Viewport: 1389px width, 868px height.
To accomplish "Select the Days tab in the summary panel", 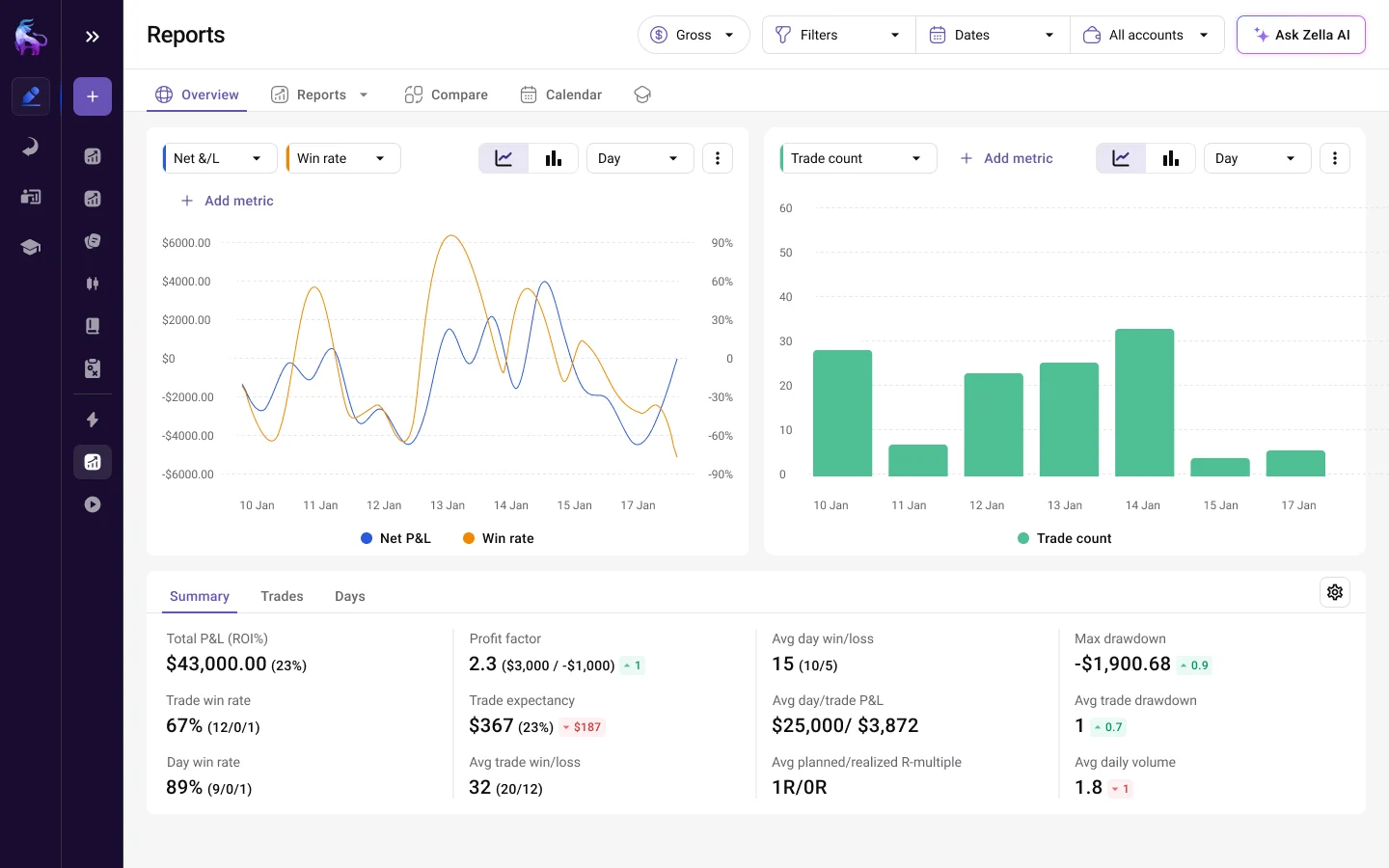I will (x=350, y=596).
